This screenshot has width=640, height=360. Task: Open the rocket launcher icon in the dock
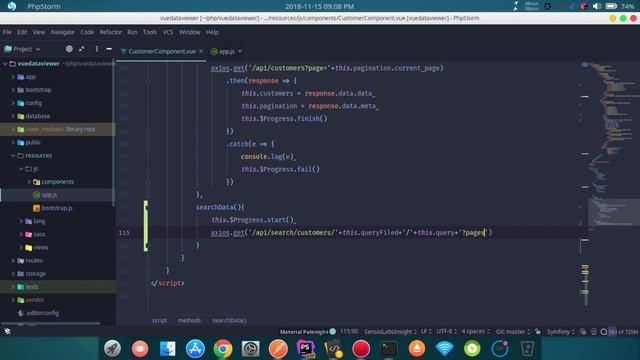(x=112, y=349)
